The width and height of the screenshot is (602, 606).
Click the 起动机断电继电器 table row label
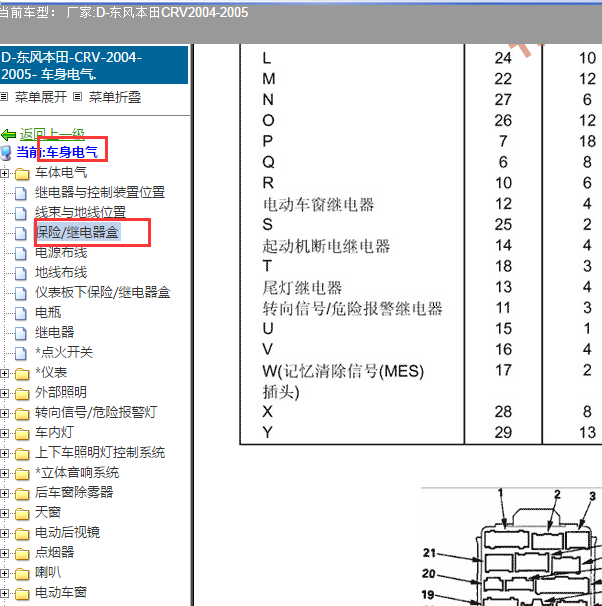tap(326, 246)
